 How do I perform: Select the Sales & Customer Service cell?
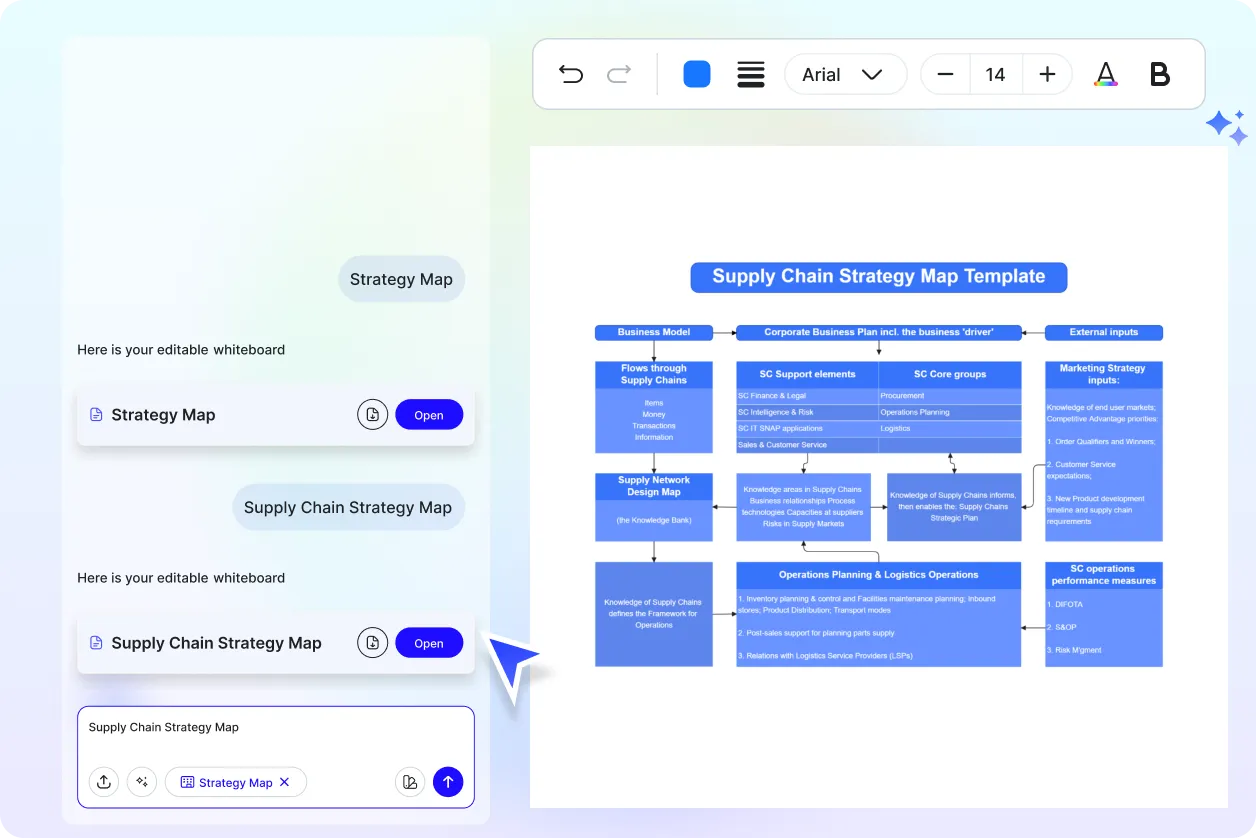pyautogui.click(x=808, y=444)
